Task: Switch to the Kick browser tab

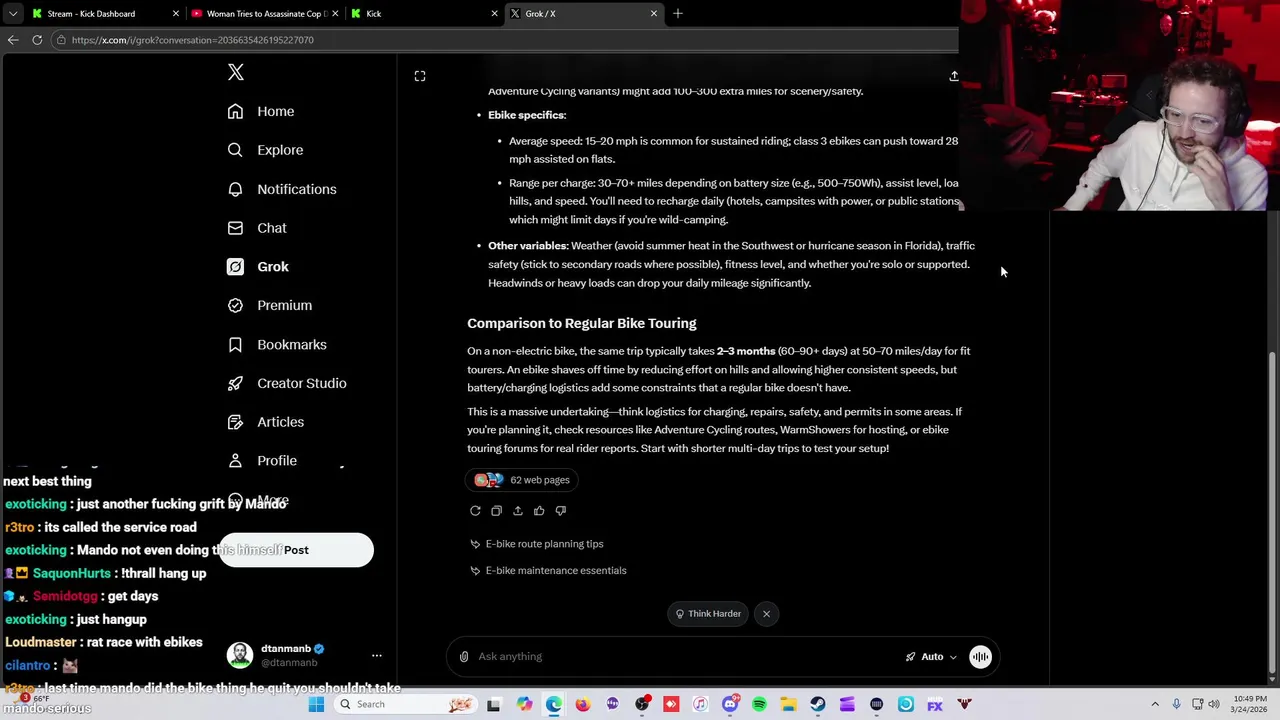Action: click(424, 14)
